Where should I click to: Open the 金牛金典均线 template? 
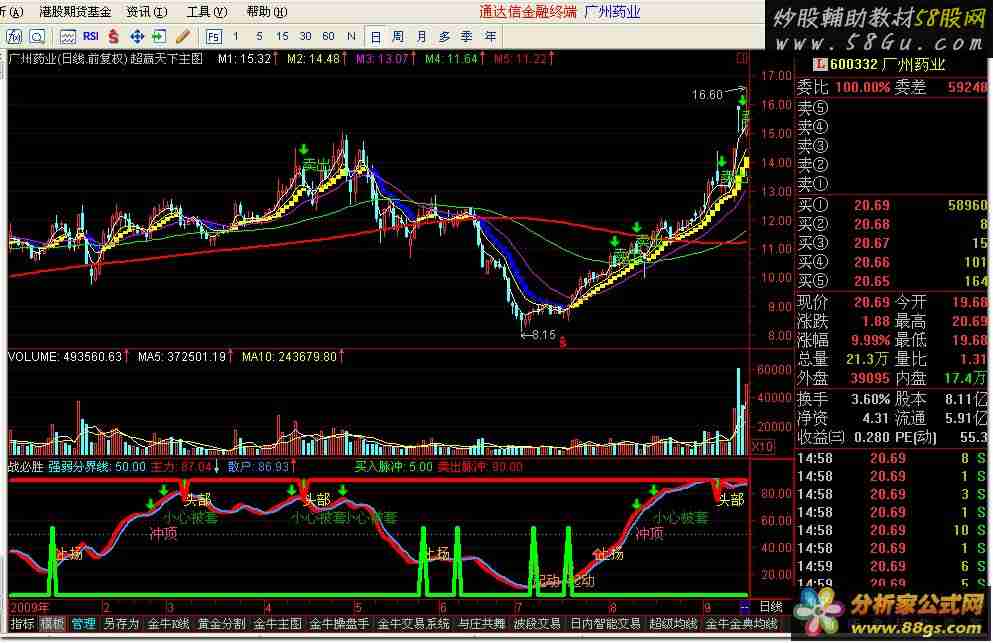coord(741,624)
